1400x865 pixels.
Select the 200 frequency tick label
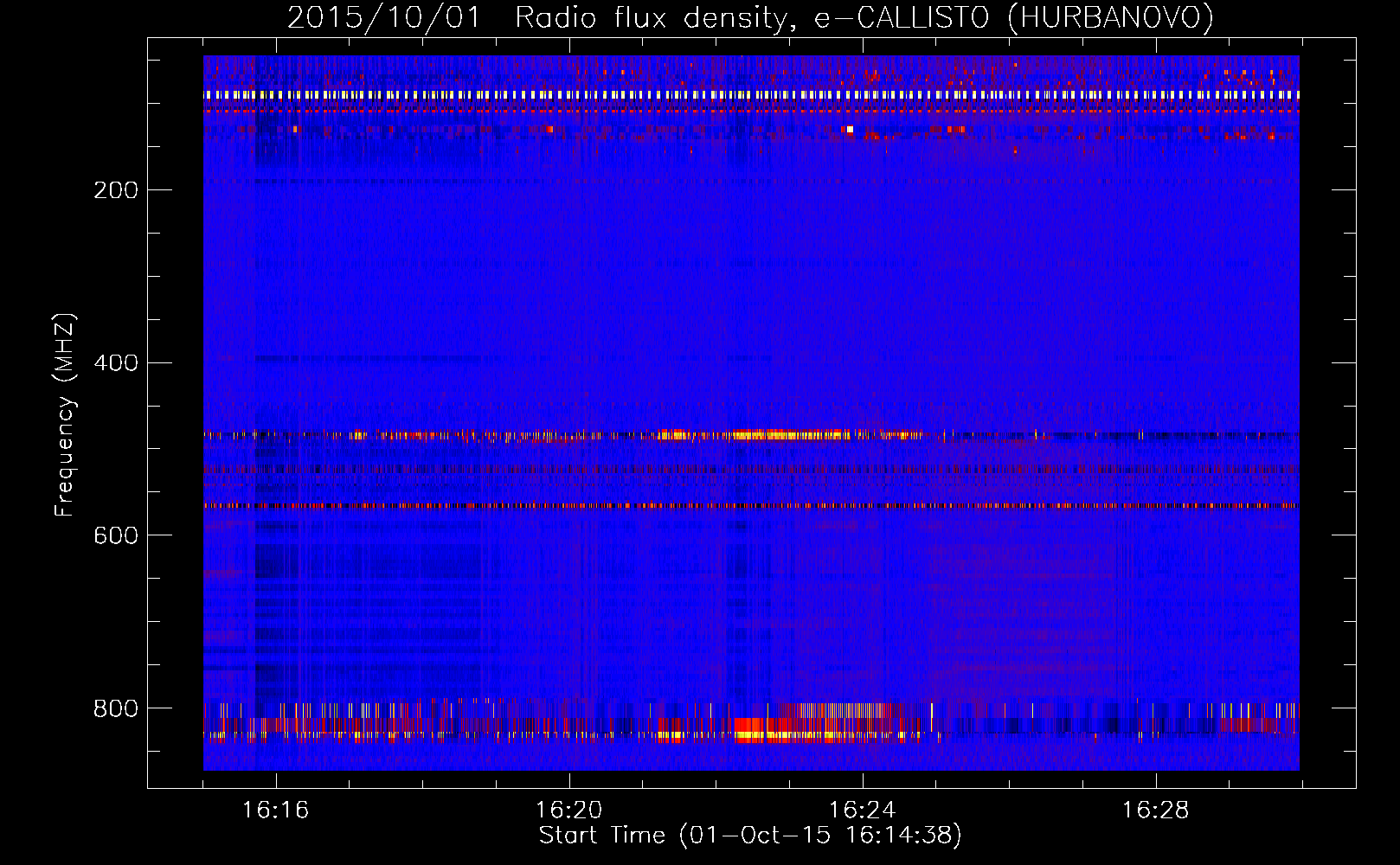(x=116, y=190)
